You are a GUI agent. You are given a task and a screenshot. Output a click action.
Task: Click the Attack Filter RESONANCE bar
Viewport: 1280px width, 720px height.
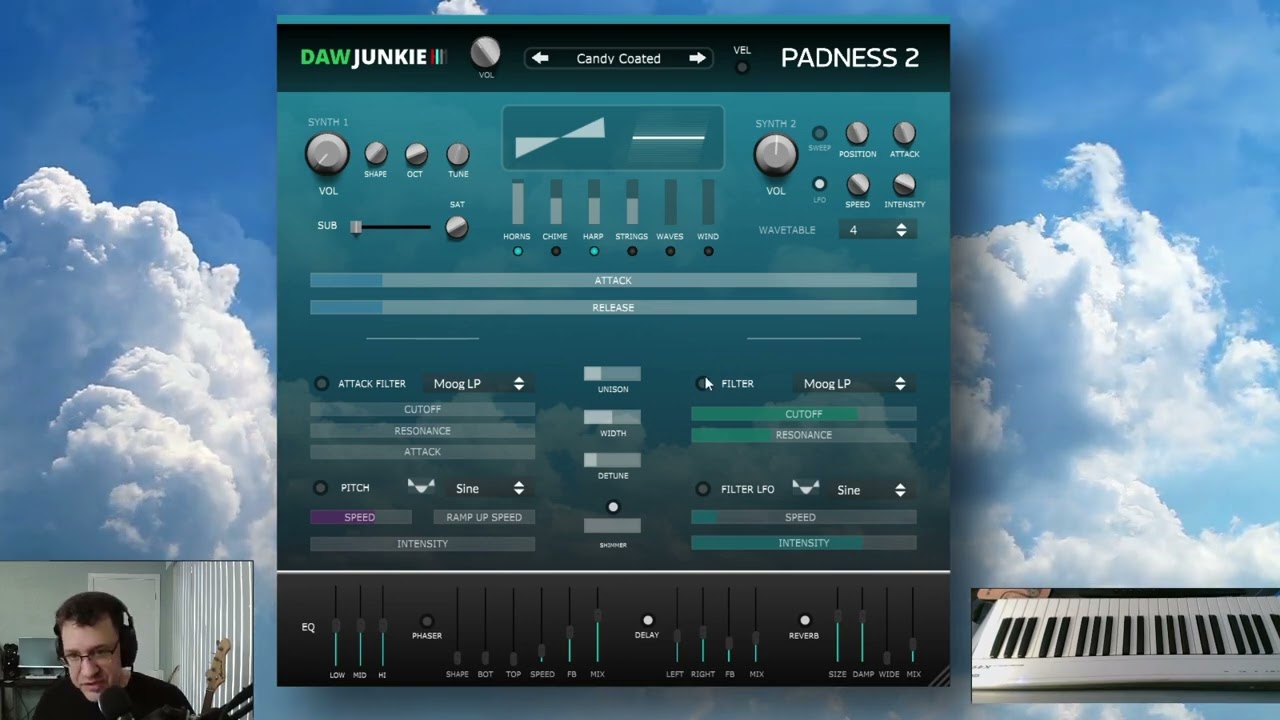click(422, 431)
